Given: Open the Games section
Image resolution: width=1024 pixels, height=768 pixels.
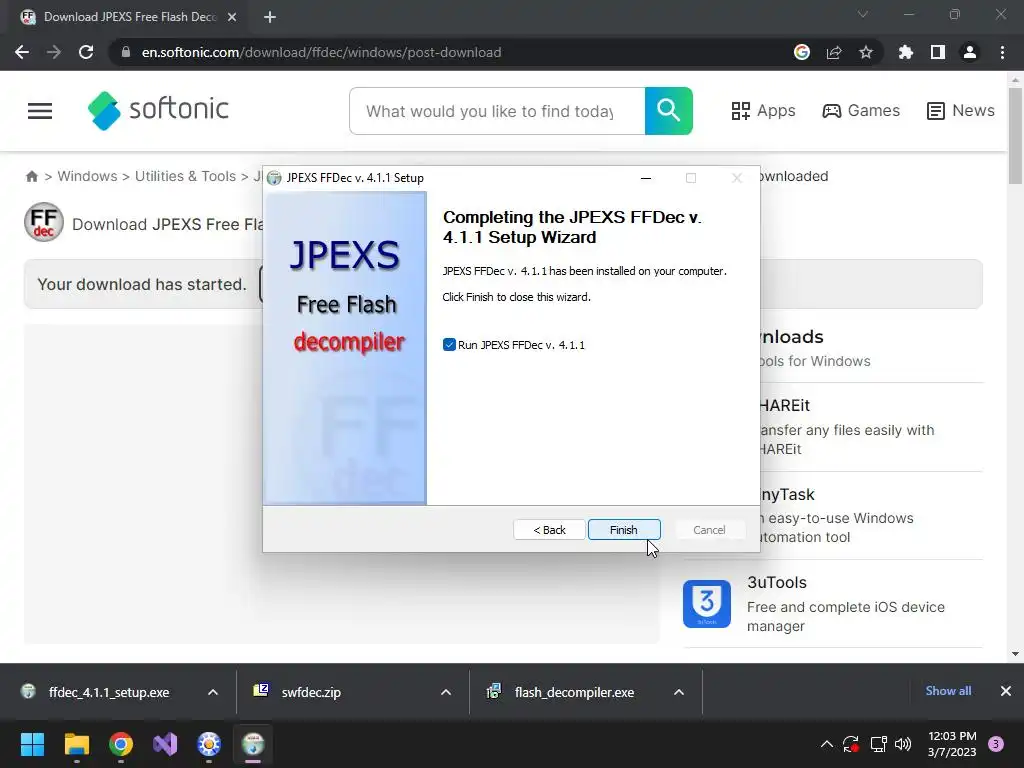Looking at the screenshot, I should (861, 110).
